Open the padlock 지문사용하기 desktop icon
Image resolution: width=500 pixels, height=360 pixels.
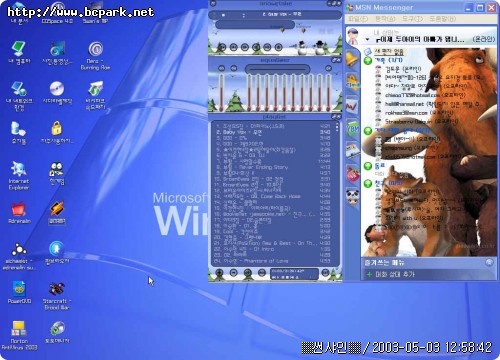click(x=57, y=133)
